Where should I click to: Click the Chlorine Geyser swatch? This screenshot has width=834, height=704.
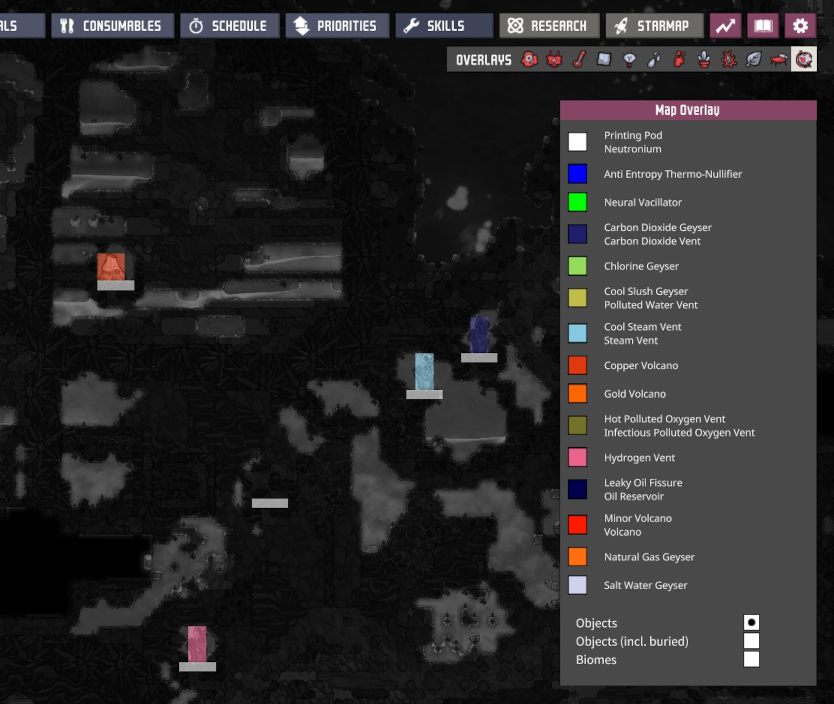point(577,266)
